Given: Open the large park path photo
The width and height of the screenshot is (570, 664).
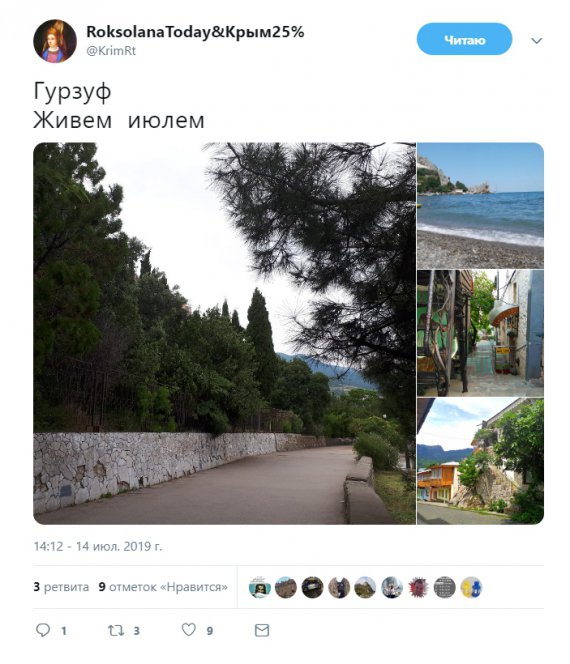Looking at the screenshot, I should (x=224, y=333).
